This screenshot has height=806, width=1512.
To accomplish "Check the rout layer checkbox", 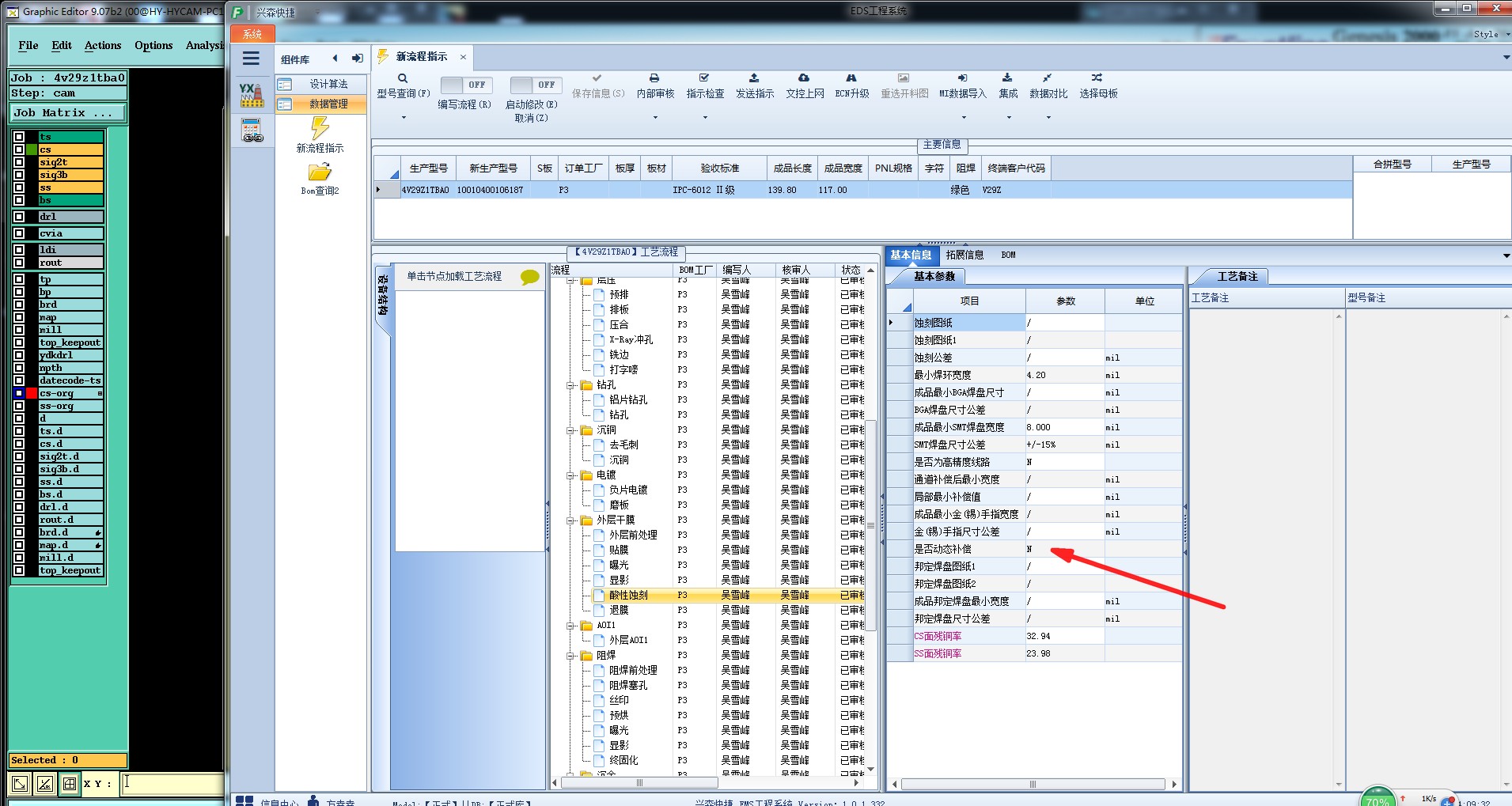I will [x=19, y=263].
